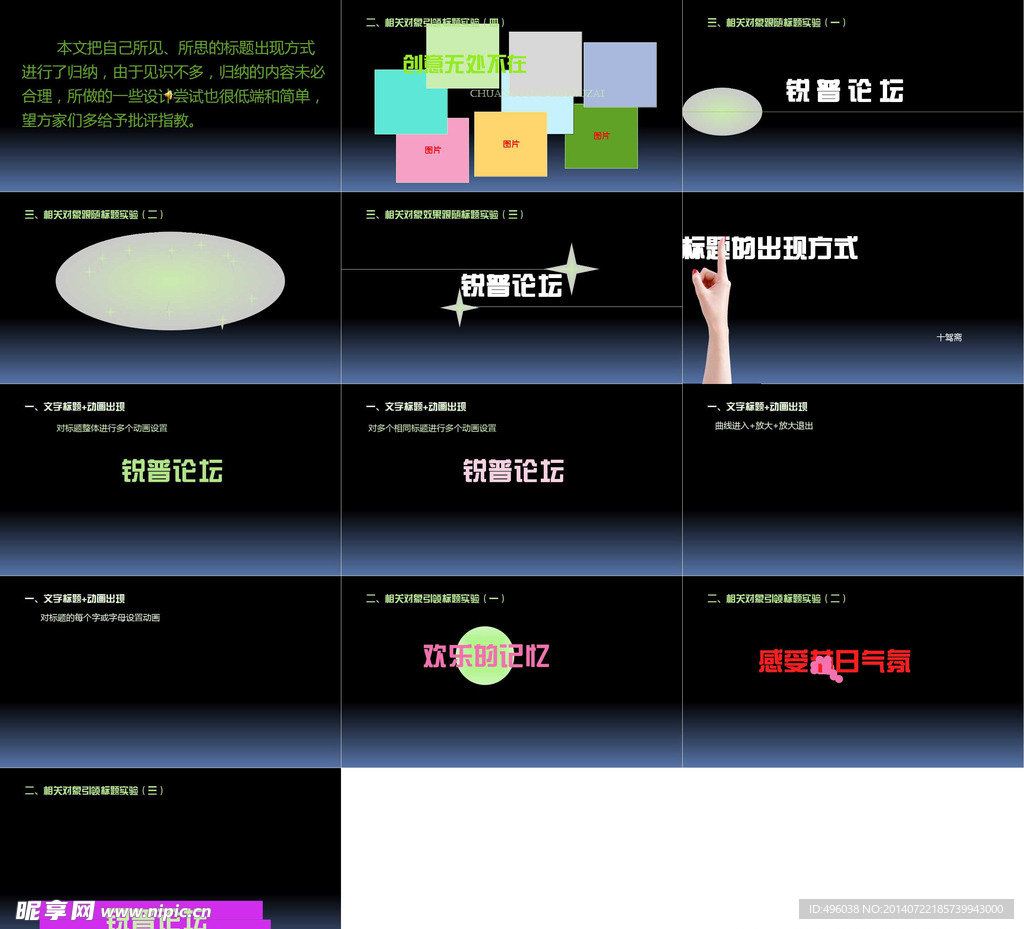This screenshot has width=1024, height=929.
Task: Click the 十驾斋 author text
Action: 949,338
